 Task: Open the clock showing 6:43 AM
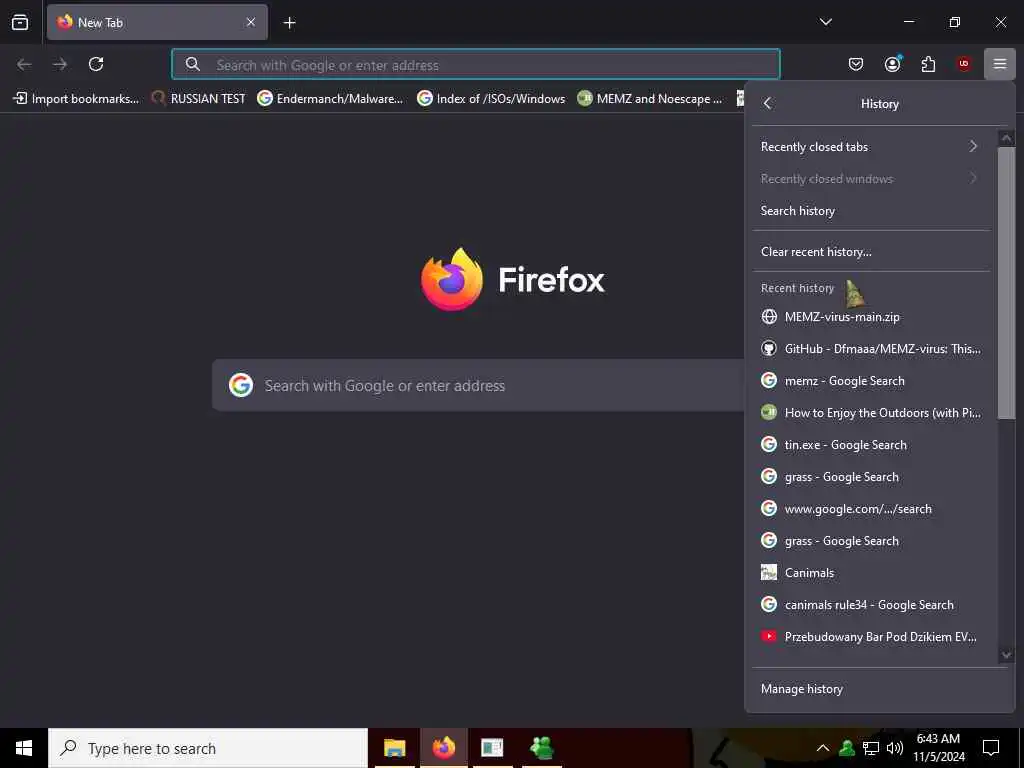point(938,748)
